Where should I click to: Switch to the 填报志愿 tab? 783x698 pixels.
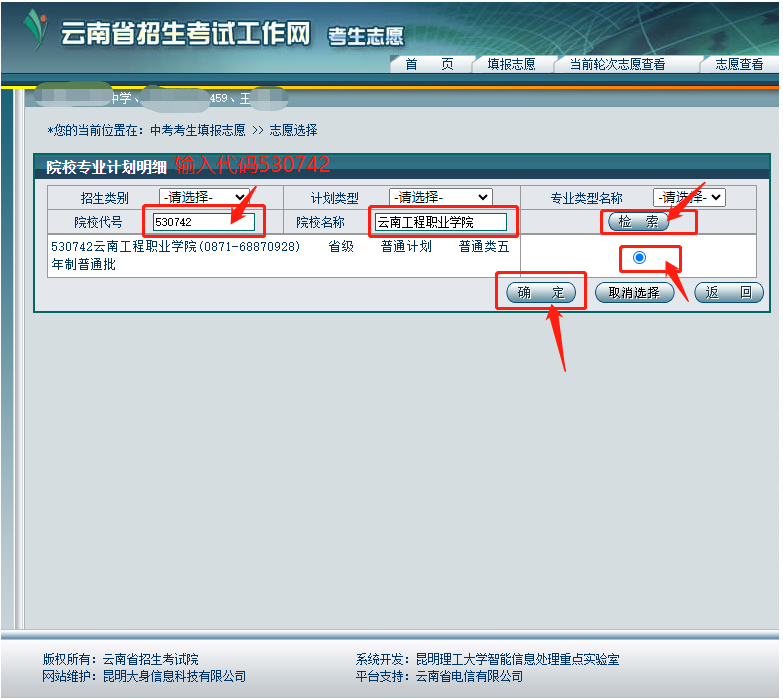click(510, 64)
